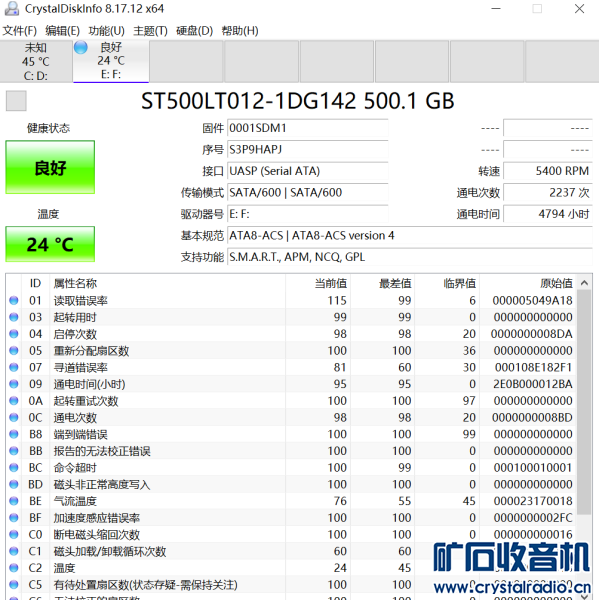The image size is (599, 600).
Task: Click the blue status dot for 01 读取错误率
Action: (14, 301)
